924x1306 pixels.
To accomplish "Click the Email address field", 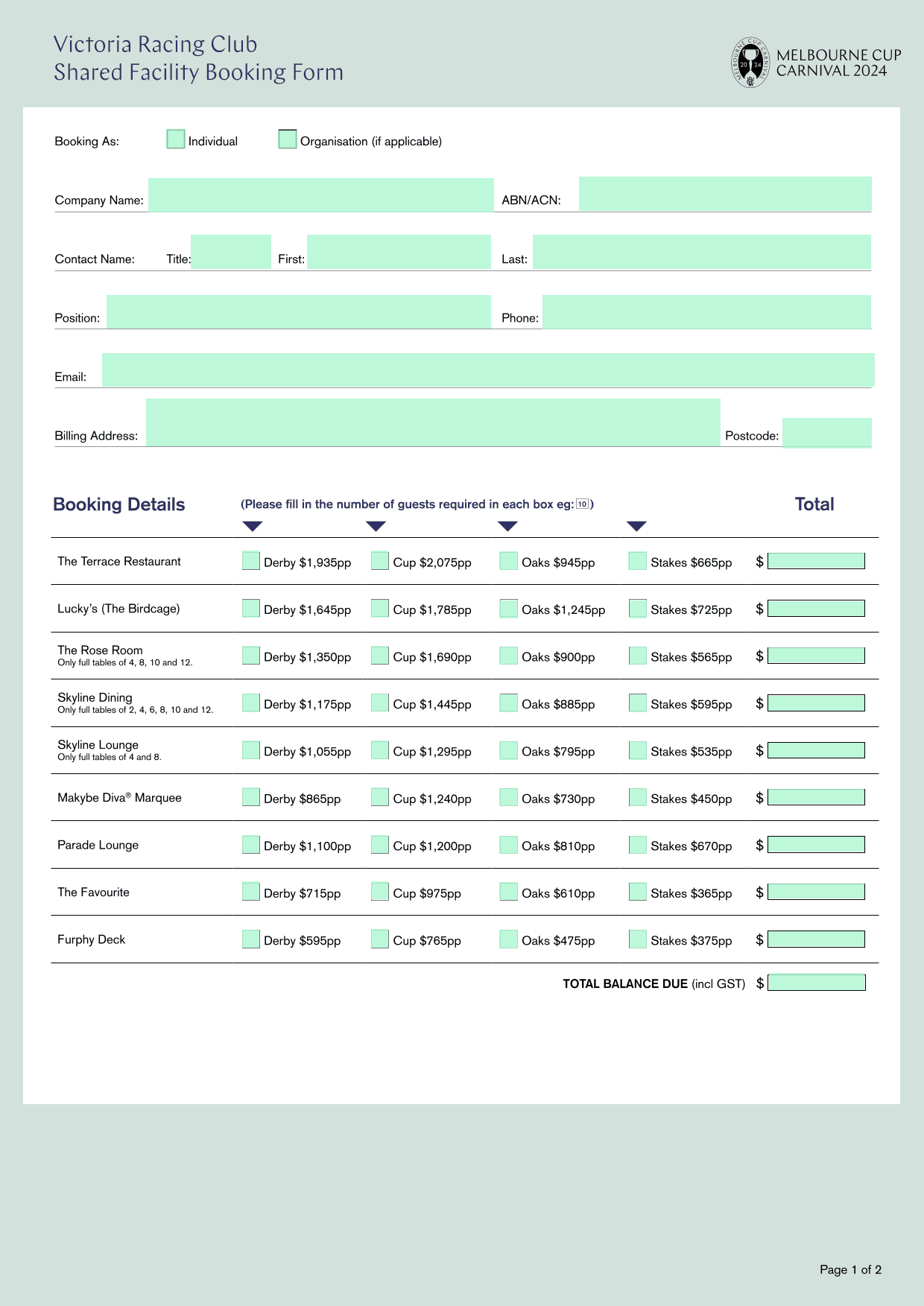I will (488, 370).
